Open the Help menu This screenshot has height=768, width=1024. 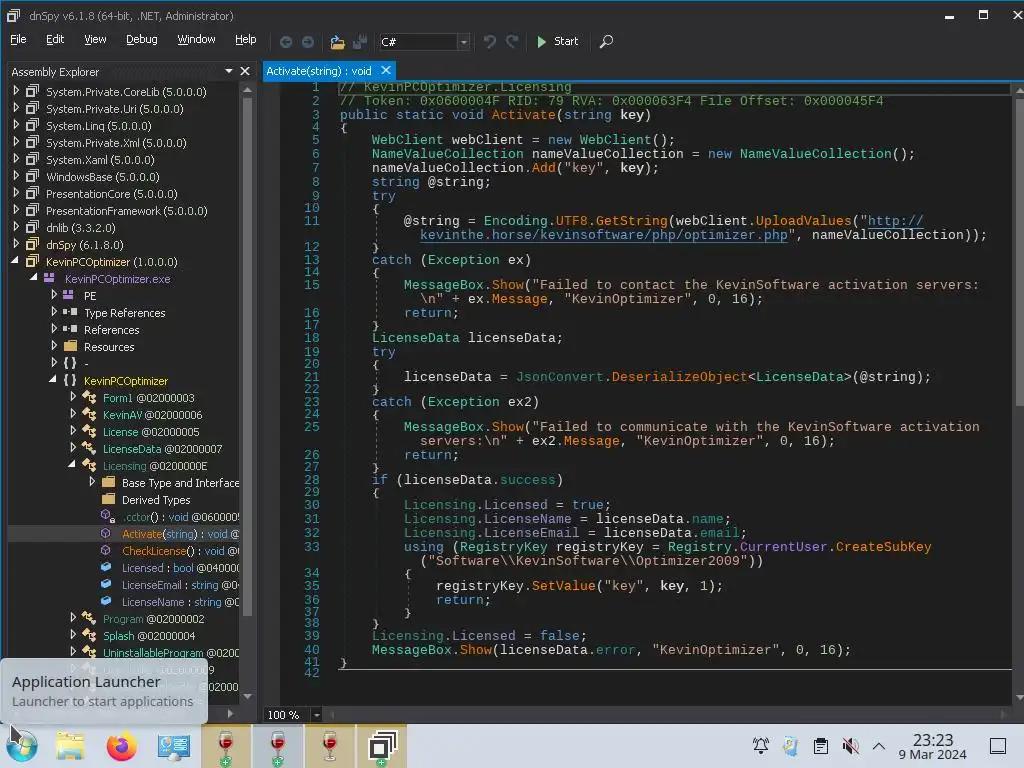click(x=246, y=39)
